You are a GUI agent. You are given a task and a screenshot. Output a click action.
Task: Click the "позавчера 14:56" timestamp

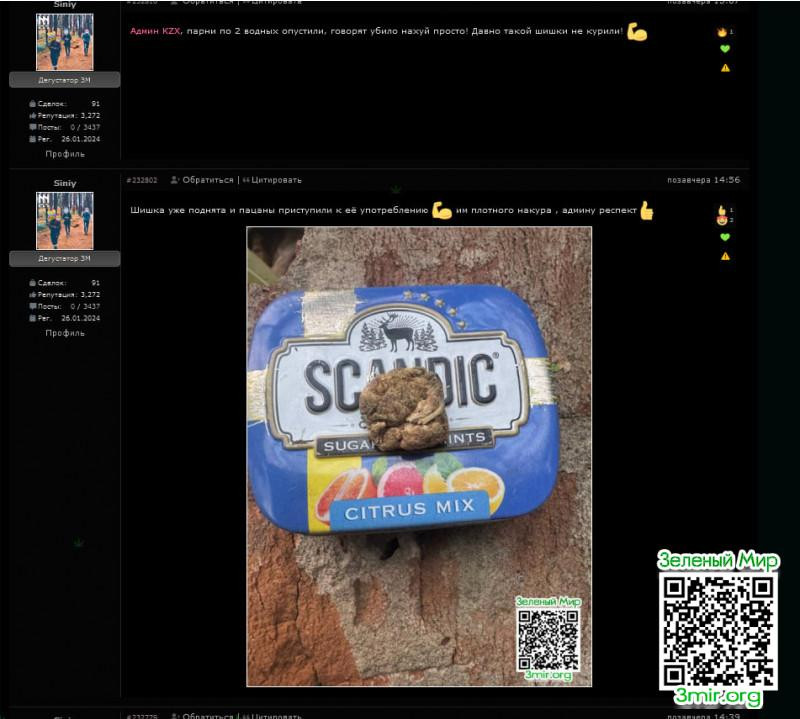pos(703,180)
